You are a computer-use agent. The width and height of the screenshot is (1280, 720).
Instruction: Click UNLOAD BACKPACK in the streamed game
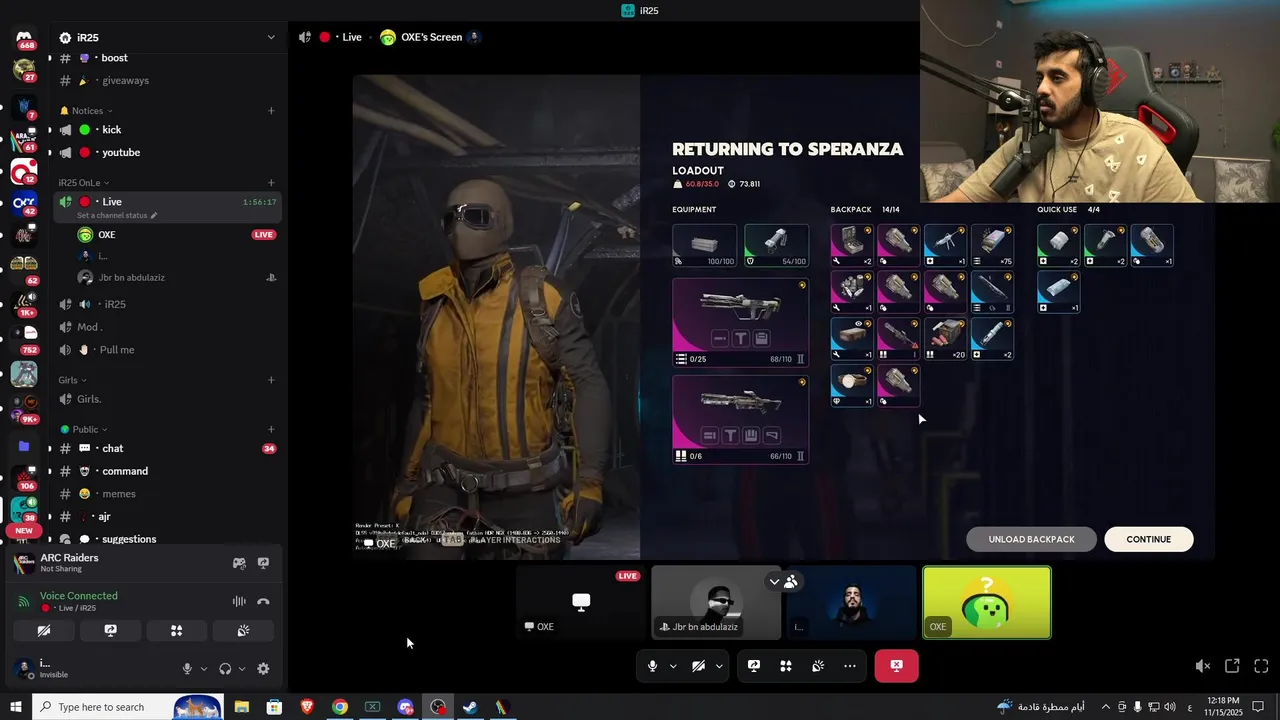coord(1031,539)
